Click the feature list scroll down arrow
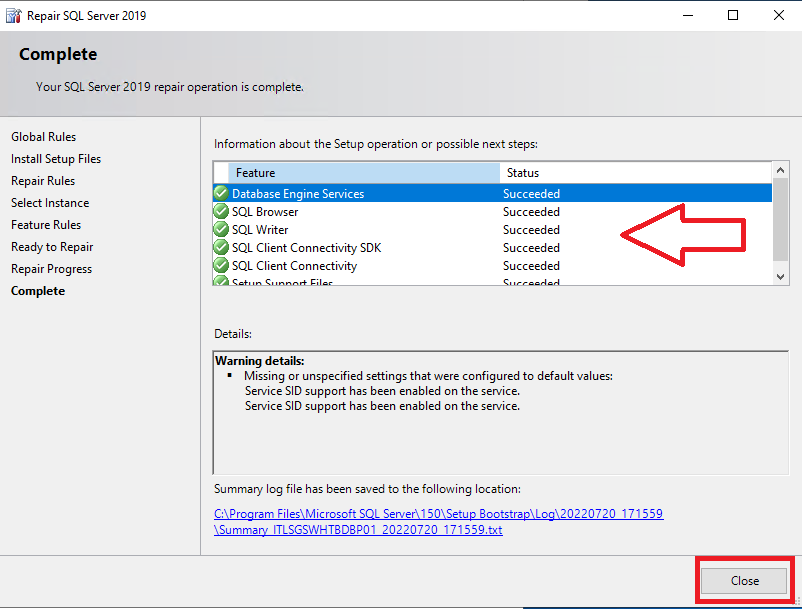Screen dimensions: 802x609 780,277
